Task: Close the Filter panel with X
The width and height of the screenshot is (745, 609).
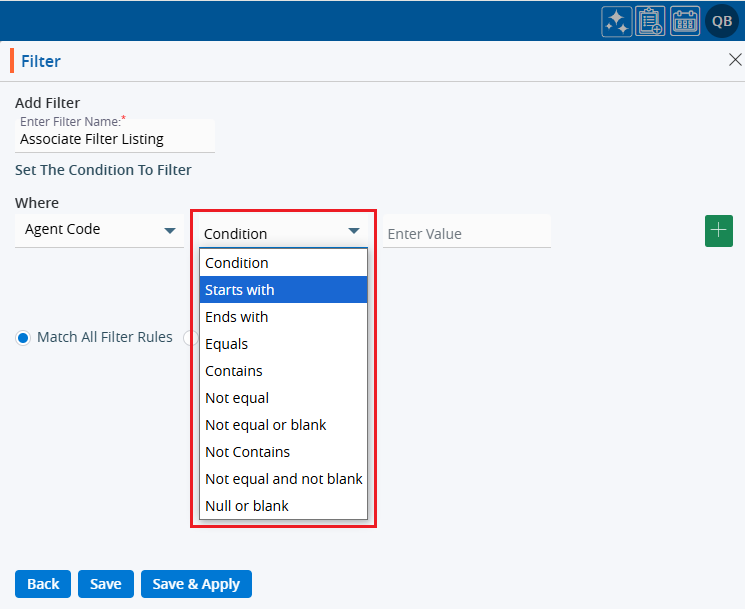Action: point(734,60)
